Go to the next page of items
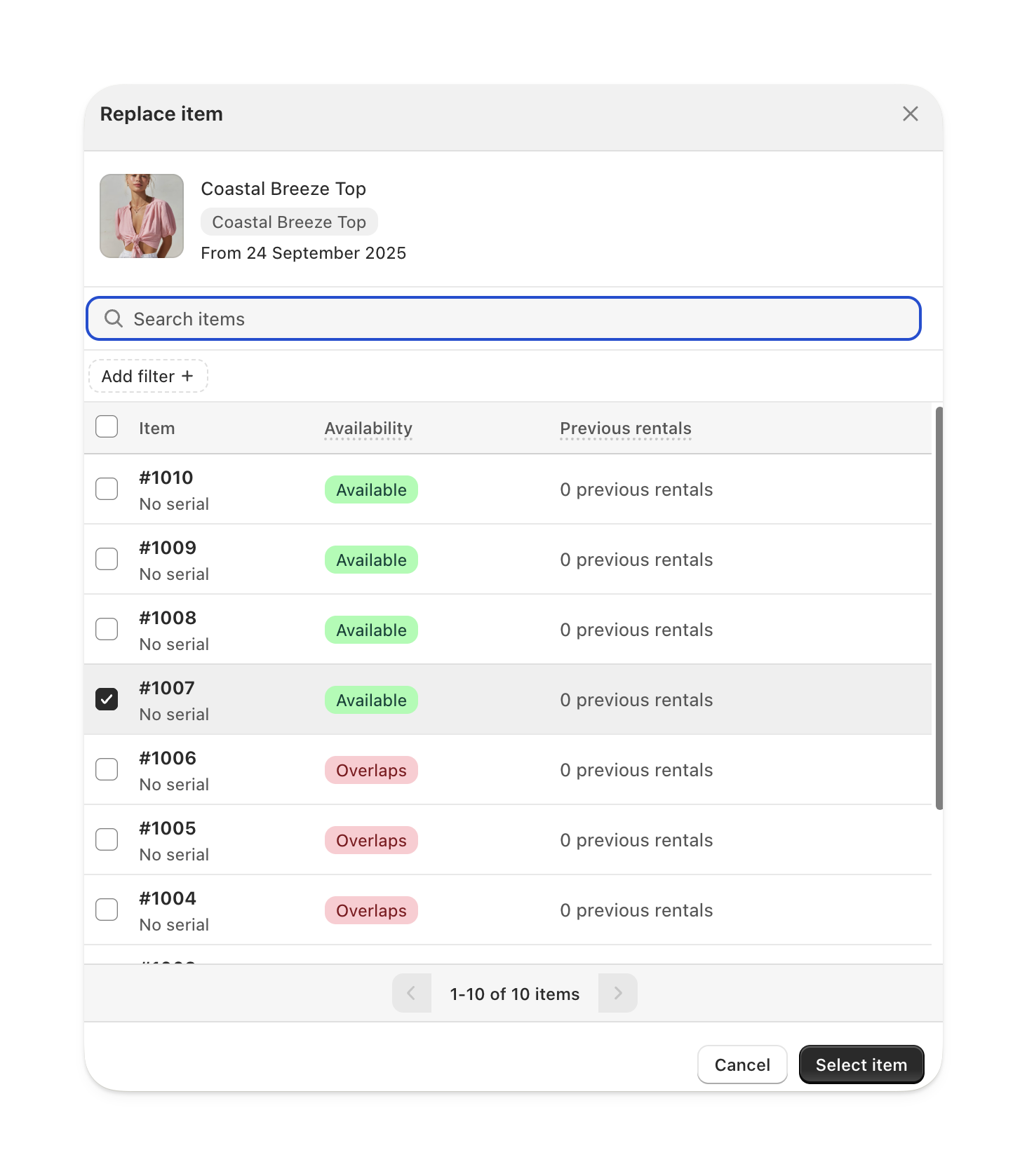Viewport: 1027px width, 1176px height. [618, 993]
